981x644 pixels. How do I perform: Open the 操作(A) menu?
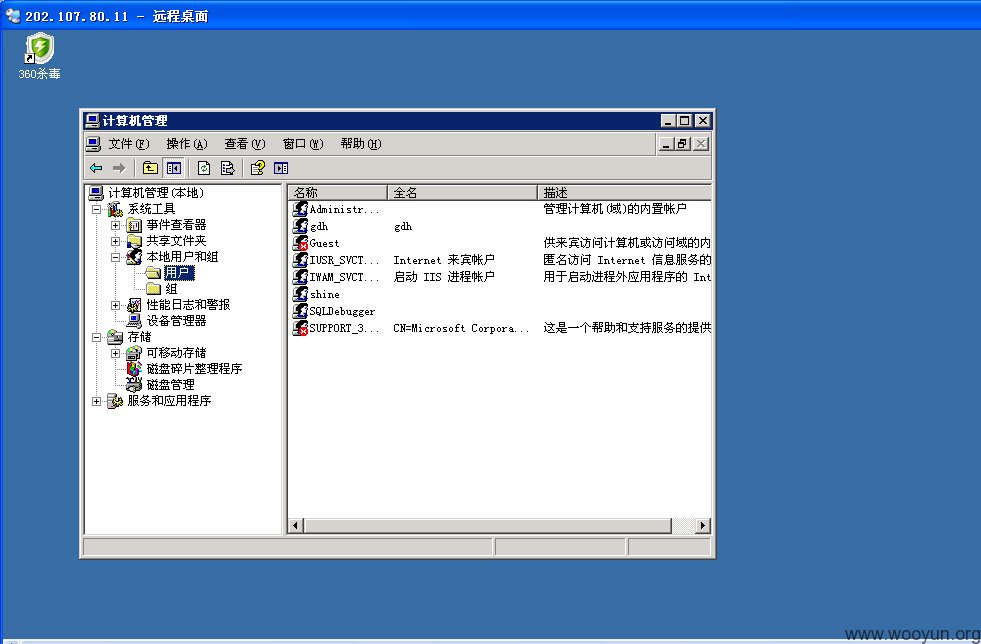coord(186,144)
